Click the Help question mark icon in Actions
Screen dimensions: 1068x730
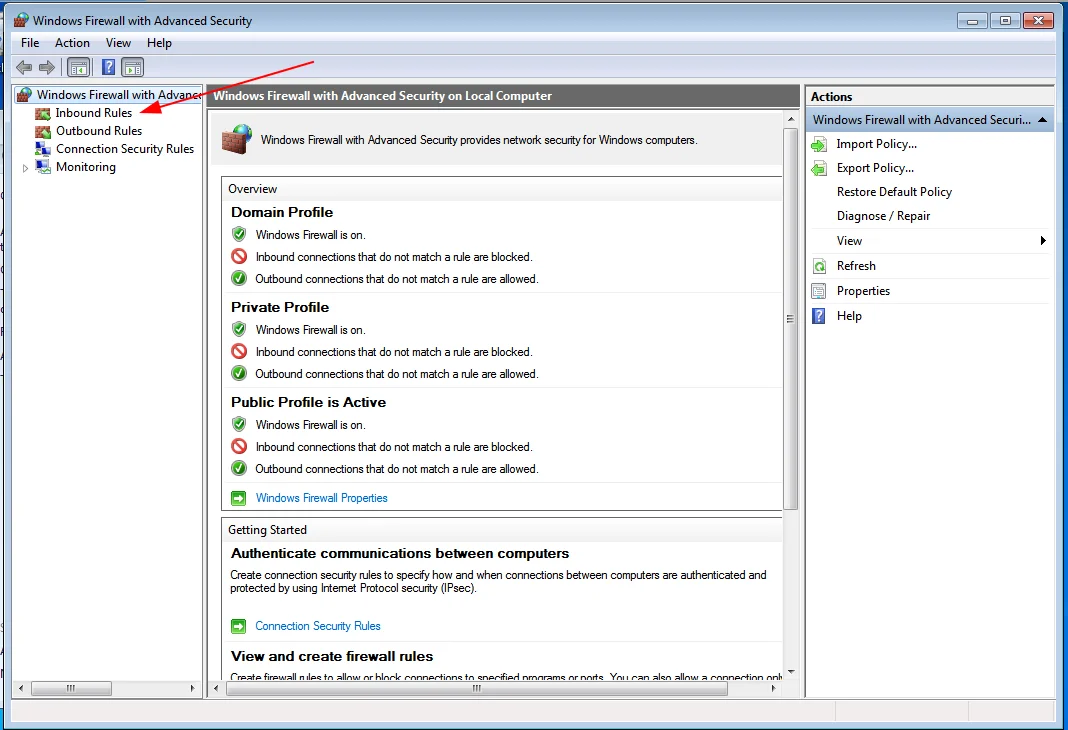(819, 316)
